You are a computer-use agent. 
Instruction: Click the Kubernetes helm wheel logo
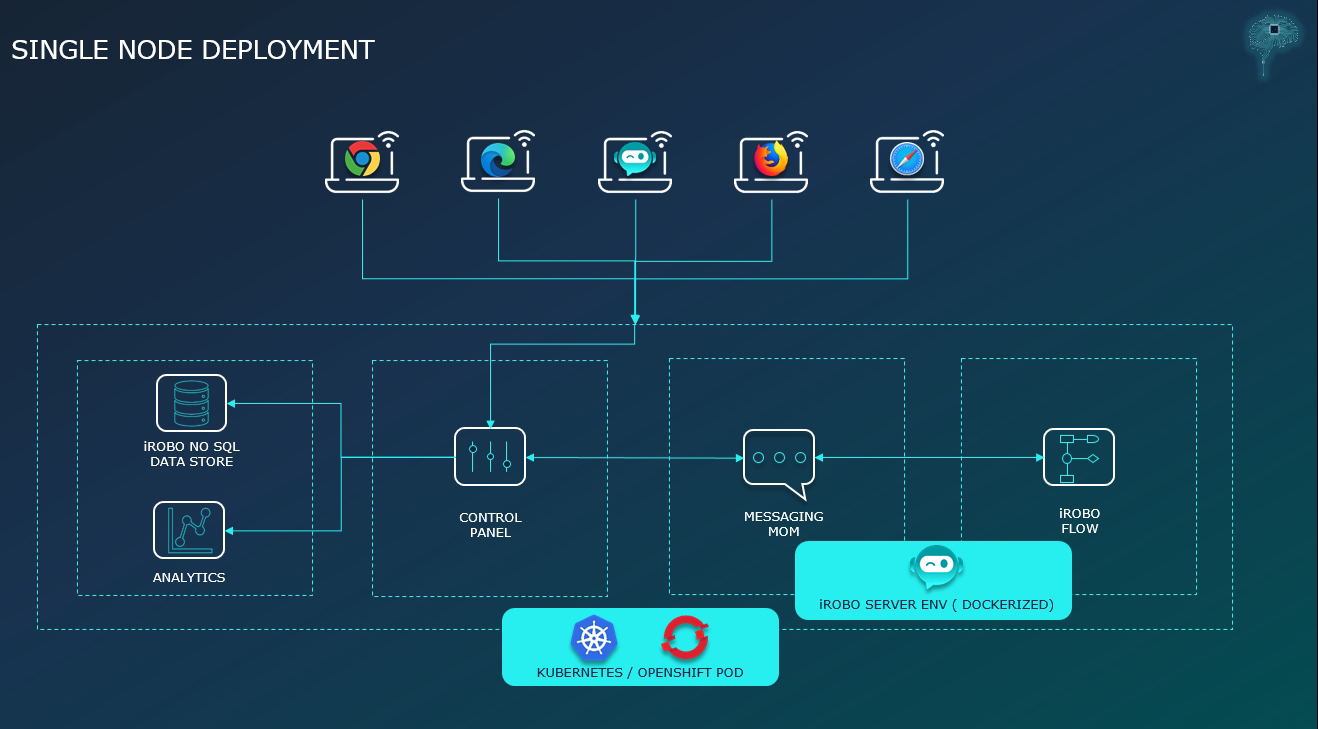pos(594,639)
